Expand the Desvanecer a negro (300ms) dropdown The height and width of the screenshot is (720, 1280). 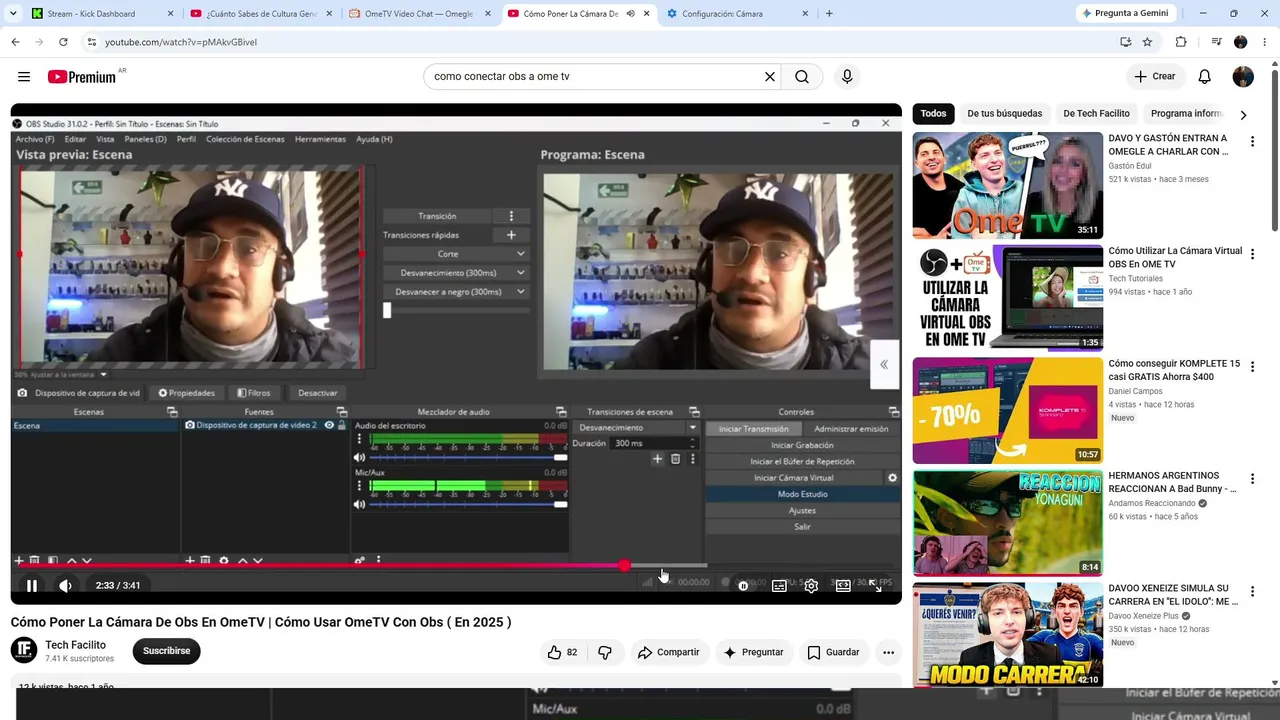click(x=455, y=292)
